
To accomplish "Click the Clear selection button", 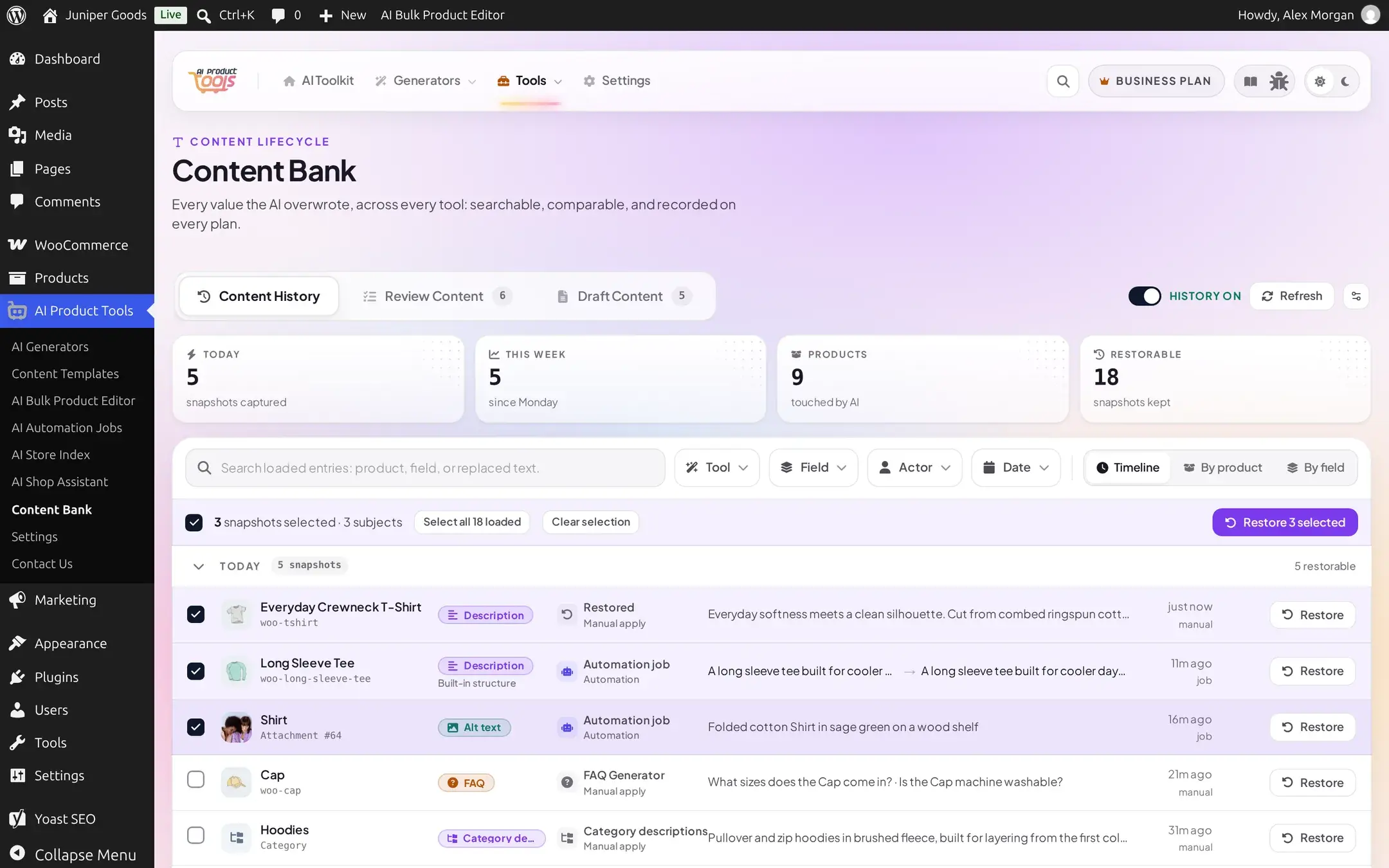I will 590,522.
